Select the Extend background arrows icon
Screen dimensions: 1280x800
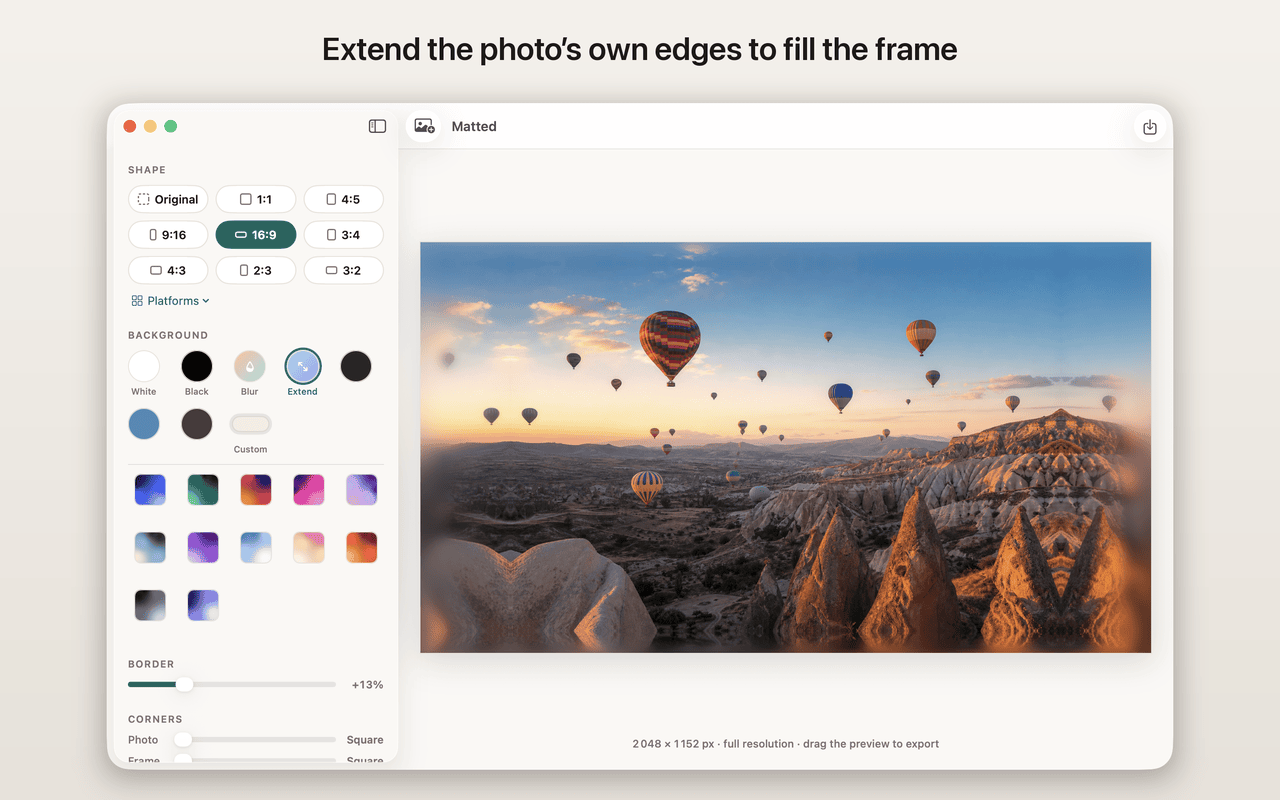[x=303, y=366]
